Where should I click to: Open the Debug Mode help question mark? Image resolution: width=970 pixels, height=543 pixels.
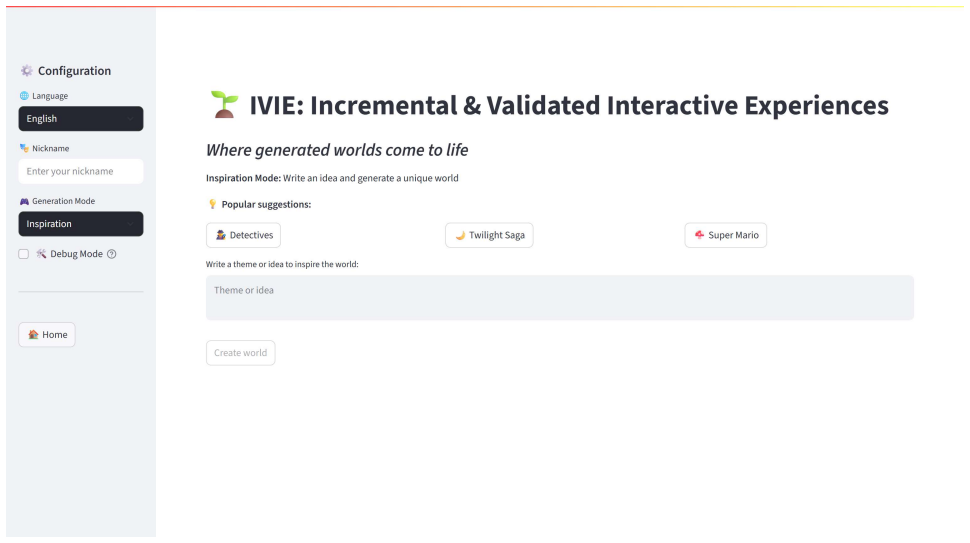click(x=111, y=254)
